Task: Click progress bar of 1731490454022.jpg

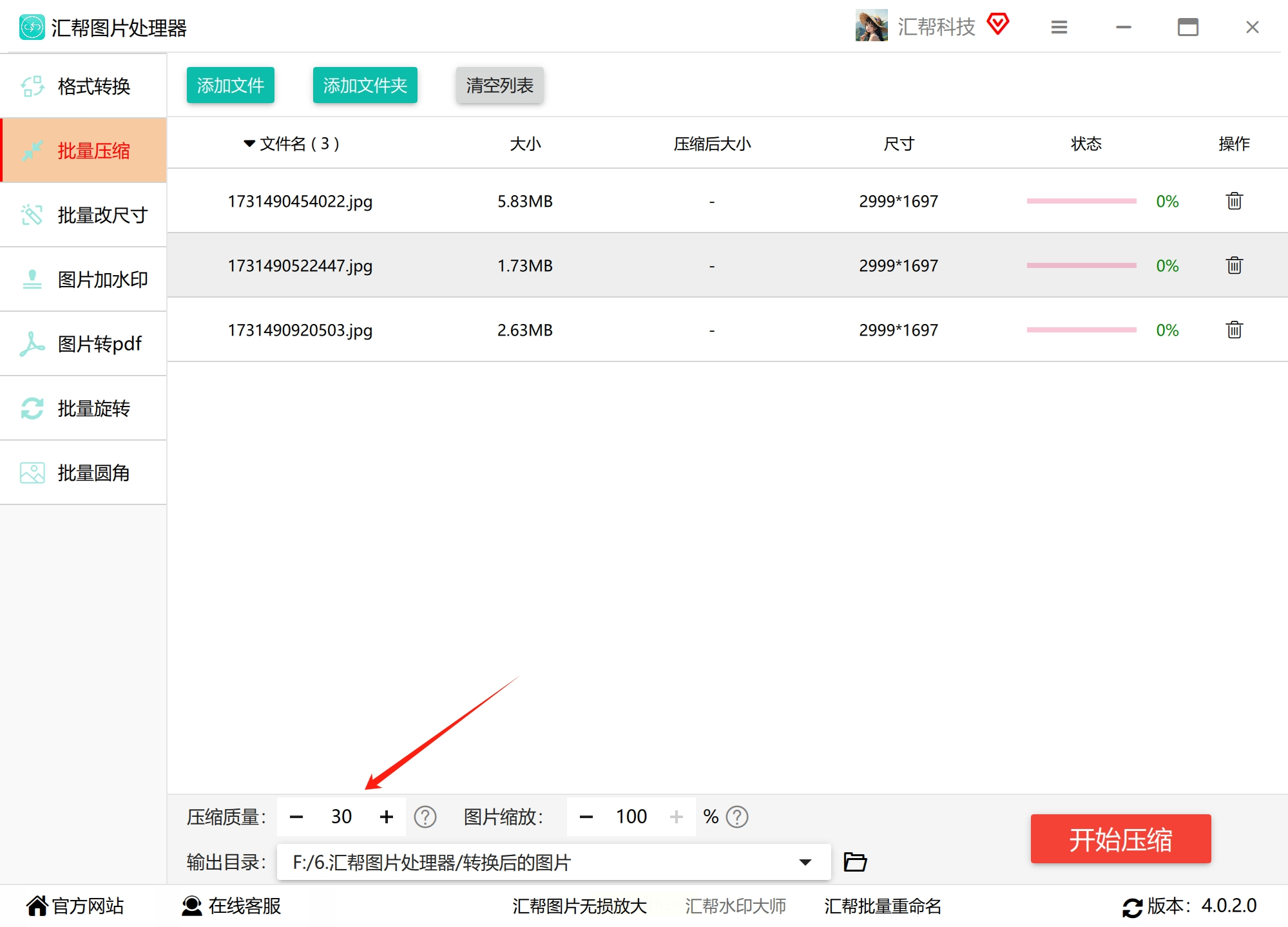Action: pos(1081,201)
